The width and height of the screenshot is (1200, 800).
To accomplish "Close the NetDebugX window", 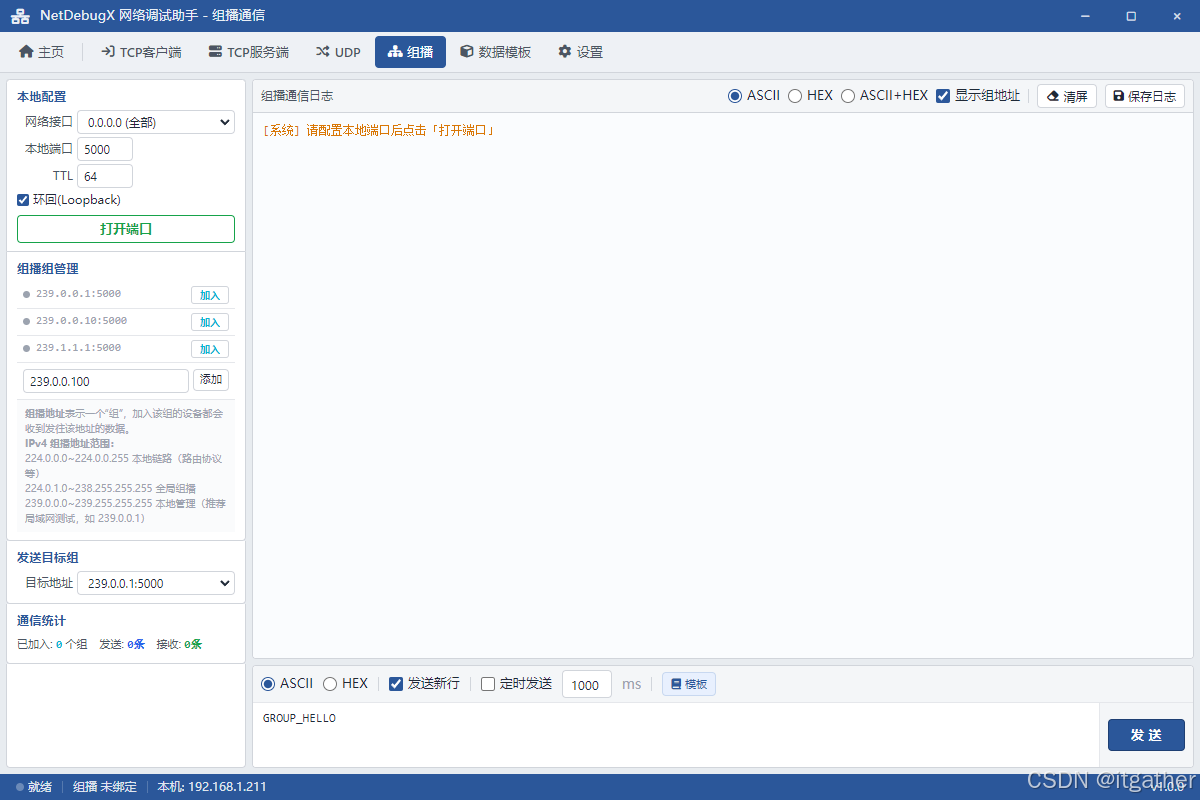I will 1176,16.
